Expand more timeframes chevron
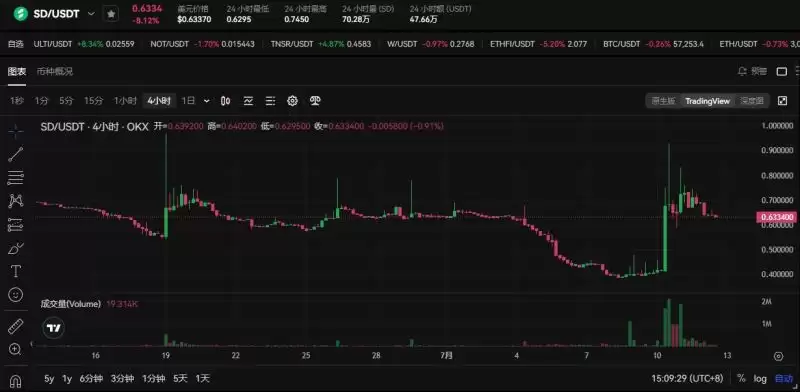800x392 pixels. (x=206, y=101)
